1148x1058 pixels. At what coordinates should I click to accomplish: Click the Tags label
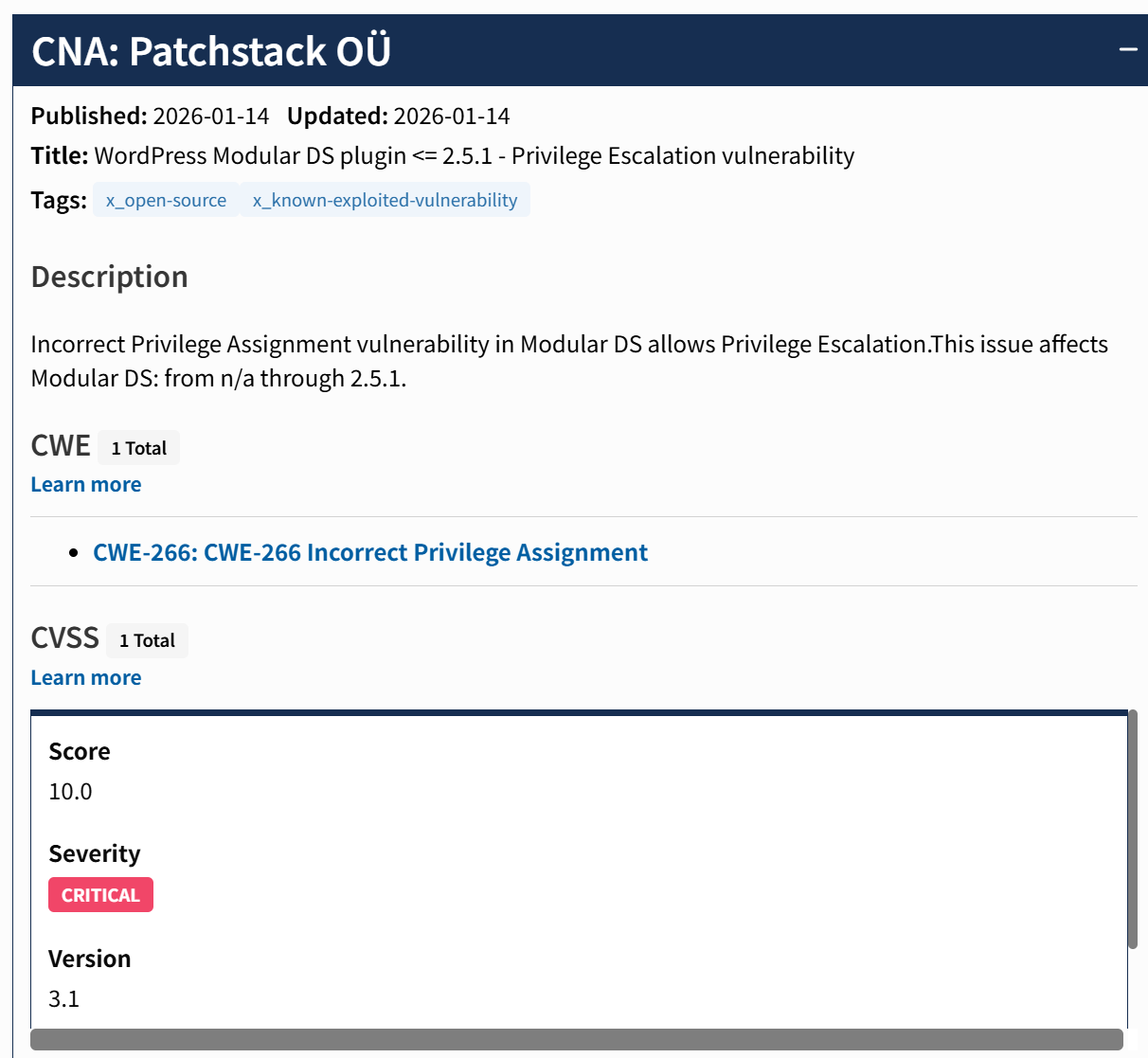(59, 200)
